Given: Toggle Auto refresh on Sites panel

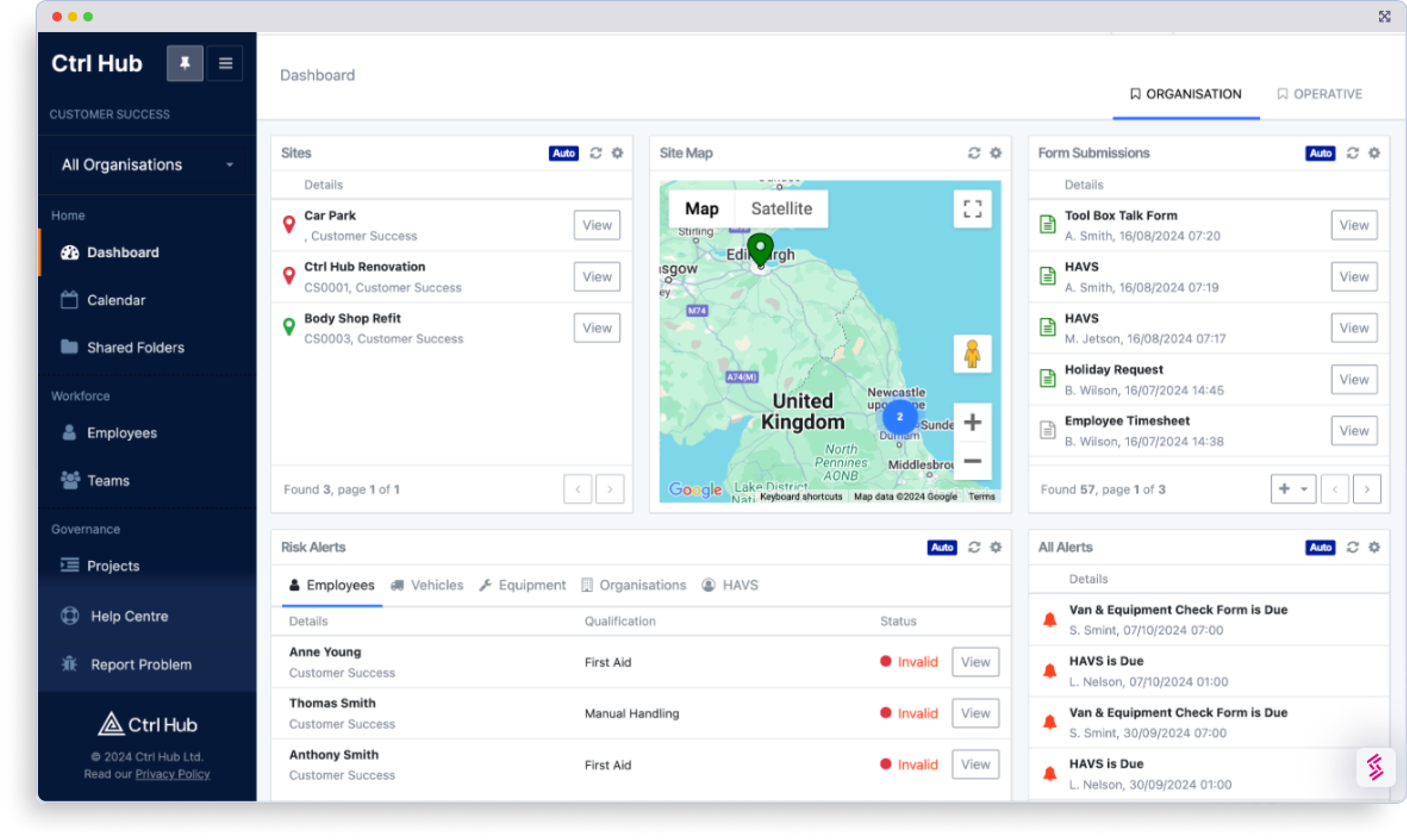Looking at the screenshot, I should [x=563, y=153].
